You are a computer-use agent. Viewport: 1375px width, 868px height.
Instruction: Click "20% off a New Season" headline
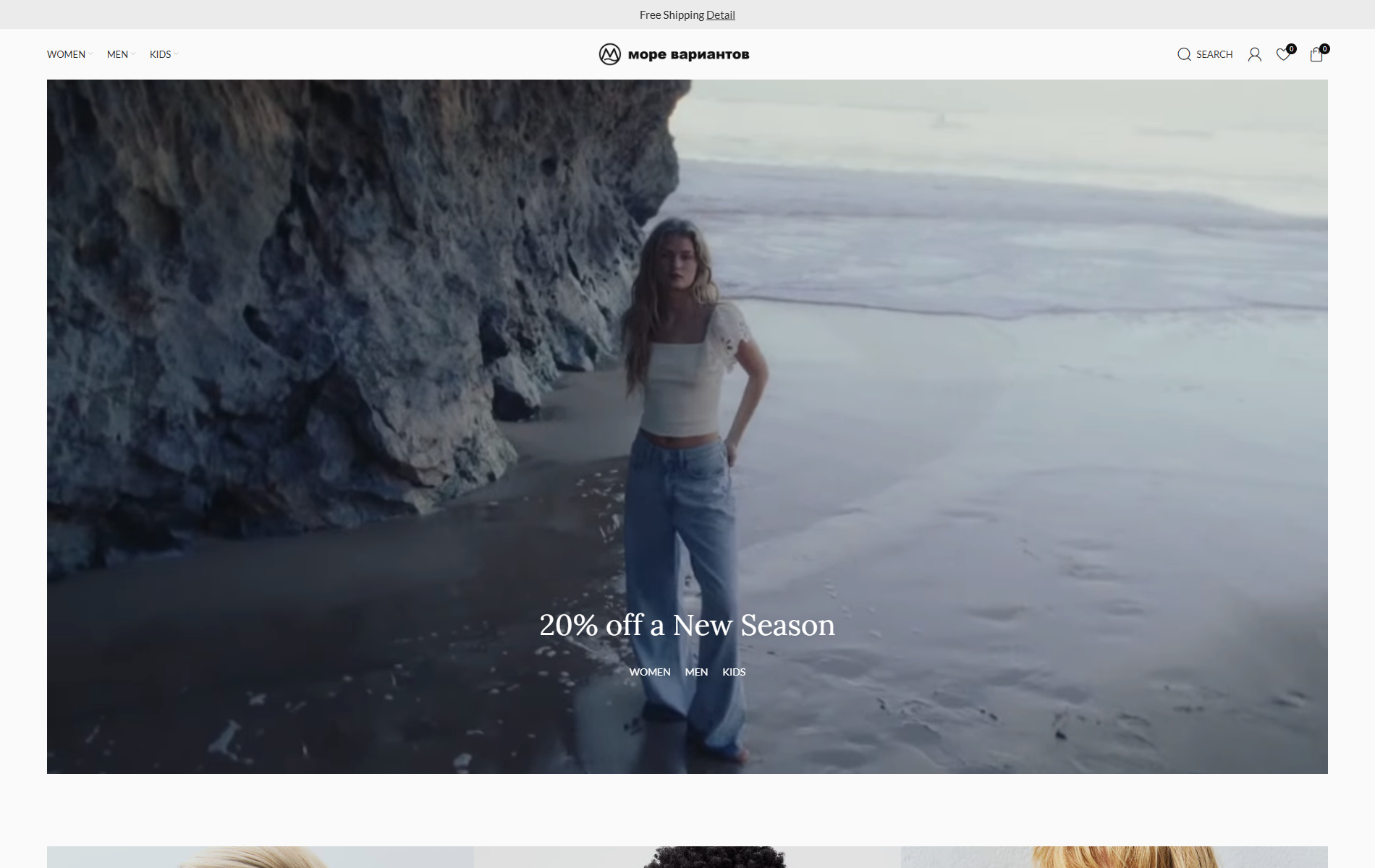click(687, 625)
